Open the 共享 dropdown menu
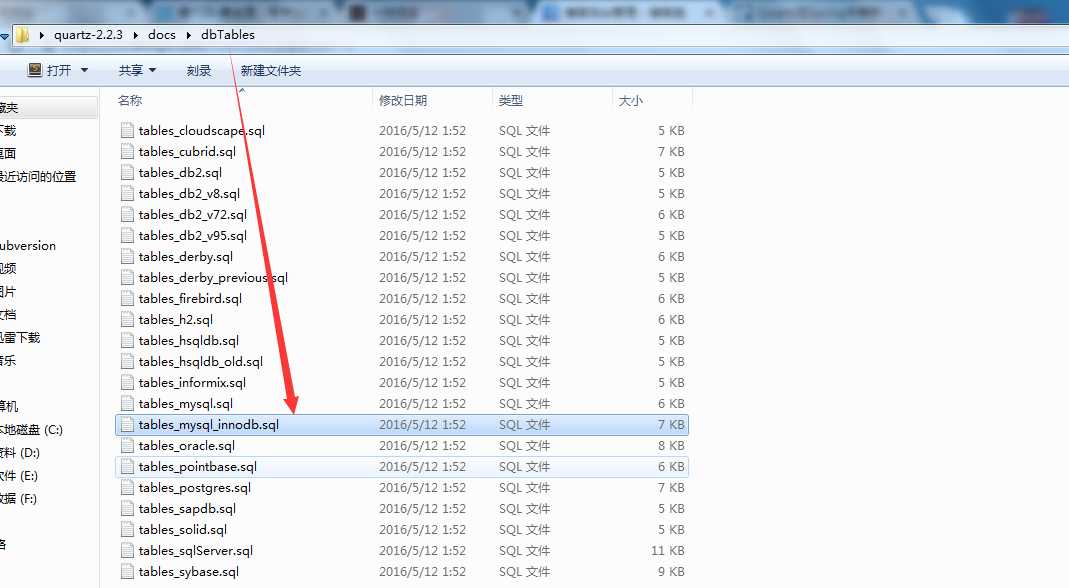The height and width of the screenshot is (588, 1069). coord(137,70)
